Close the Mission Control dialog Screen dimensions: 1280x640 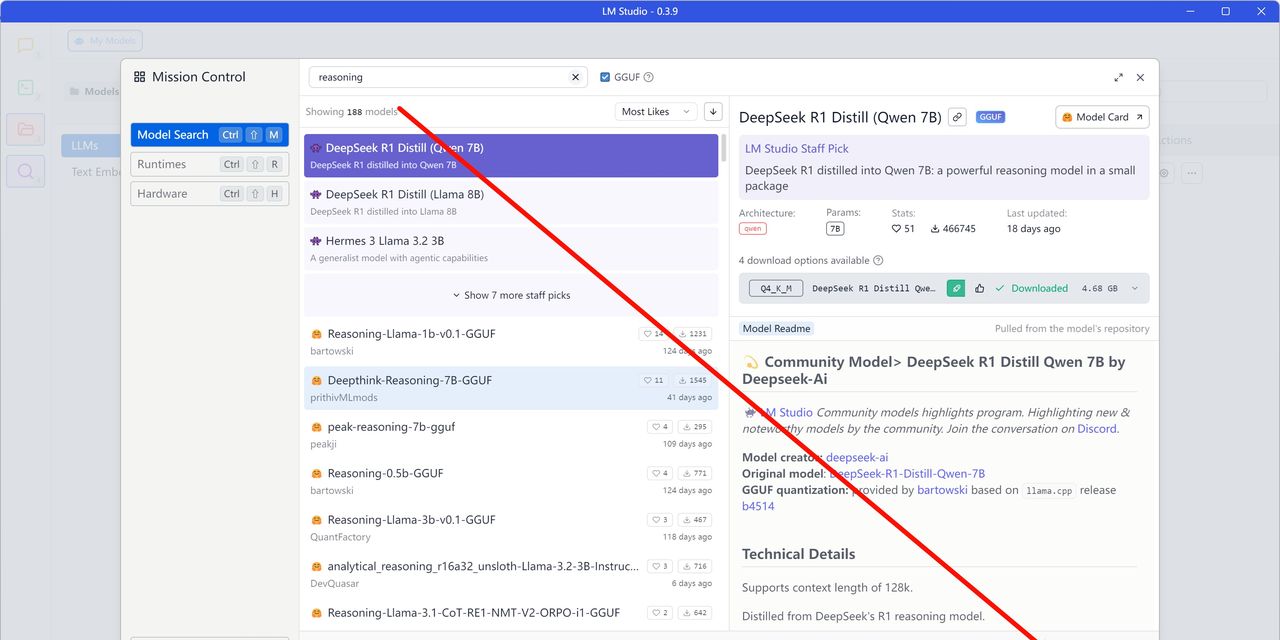[1140, 77]
